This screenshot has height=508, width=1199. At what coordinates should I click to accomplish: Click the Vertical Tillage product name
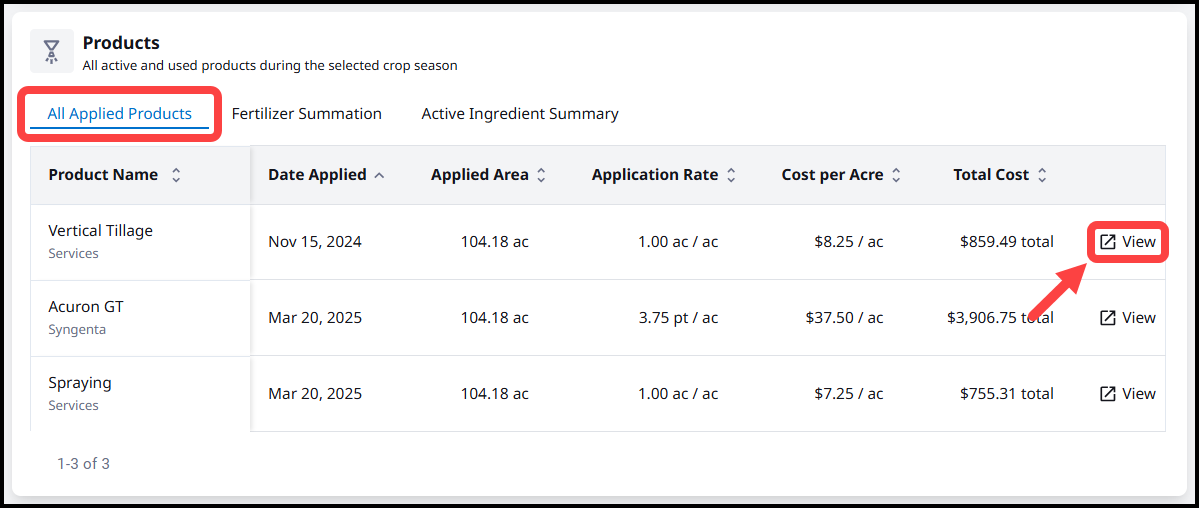(100, 231)
